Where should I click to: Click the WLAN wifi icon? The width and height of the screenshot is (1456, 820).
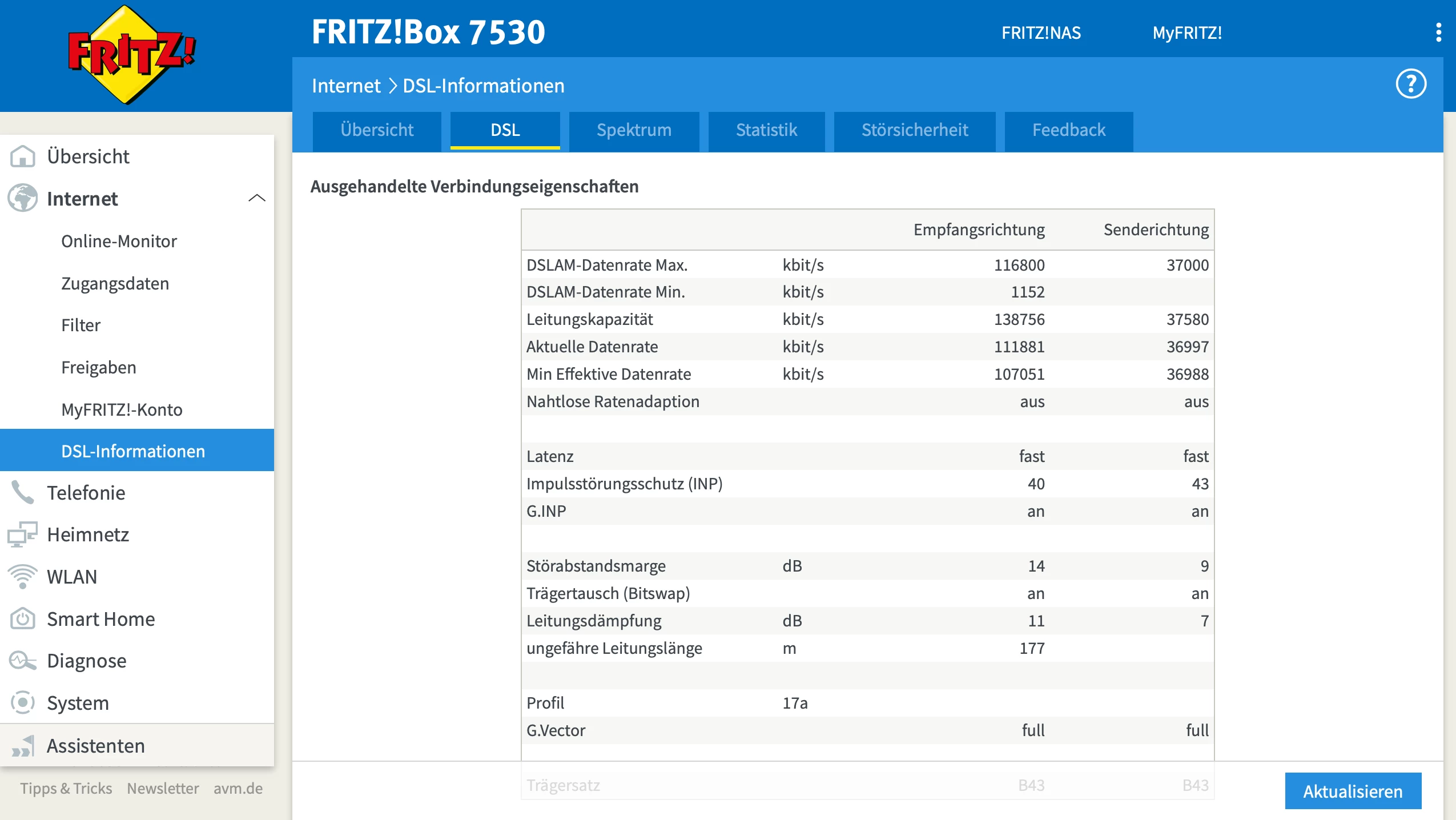[x=23, y=577]
